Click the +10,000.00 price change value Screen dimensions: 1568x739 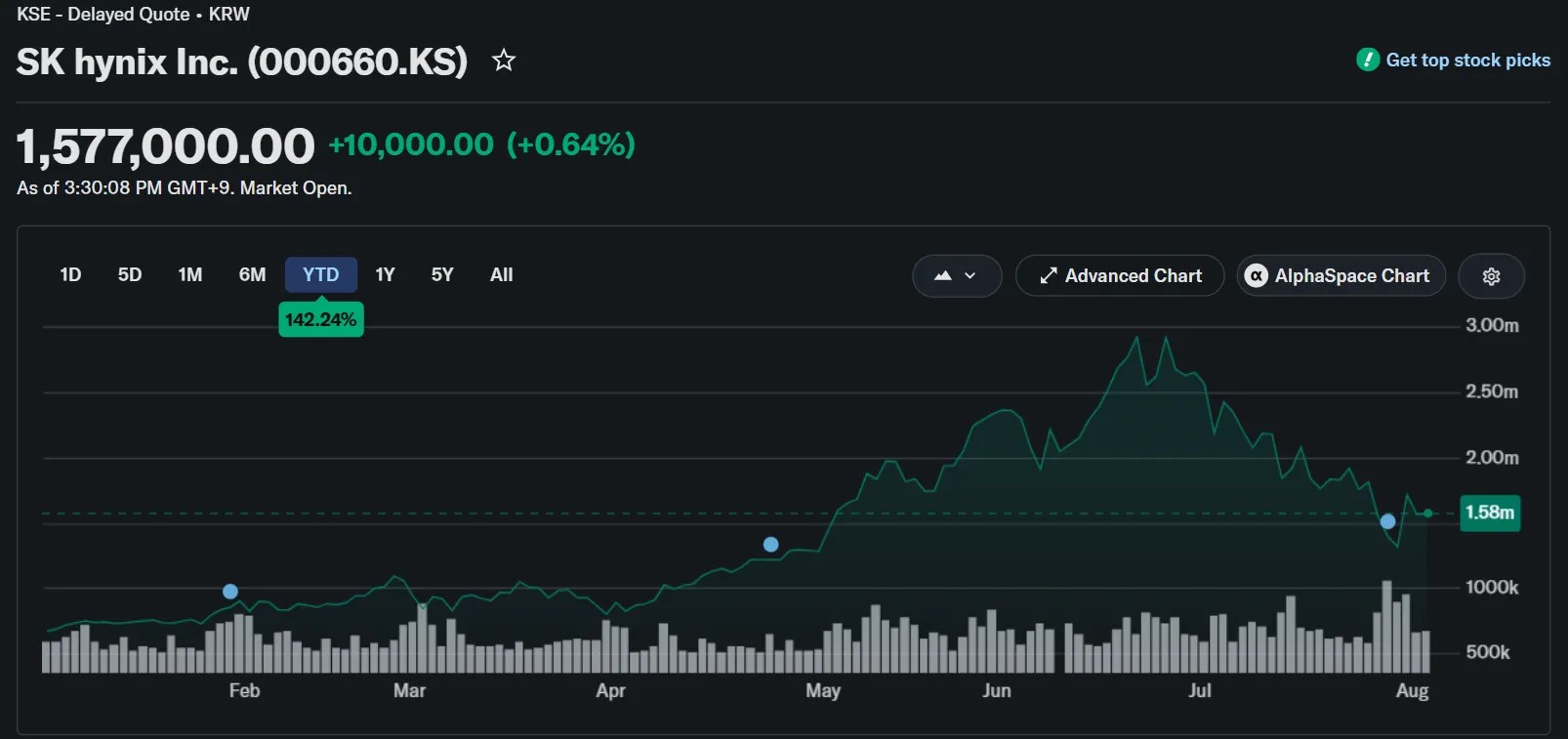pos(411,144)
